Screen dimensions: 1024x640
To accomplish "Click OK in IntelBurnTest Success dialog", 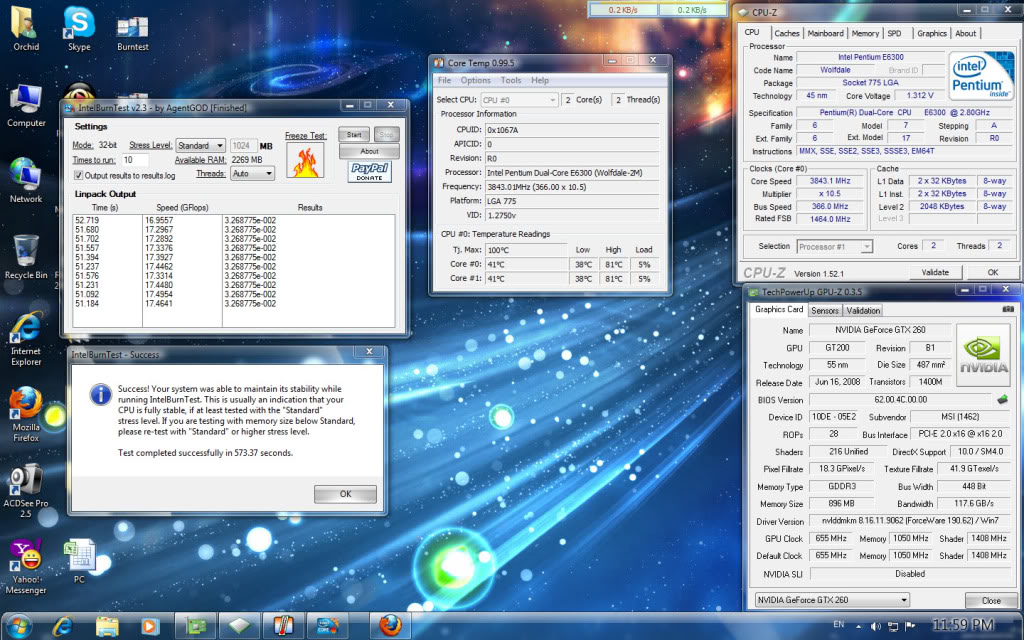I will click(x=345, y=494).
